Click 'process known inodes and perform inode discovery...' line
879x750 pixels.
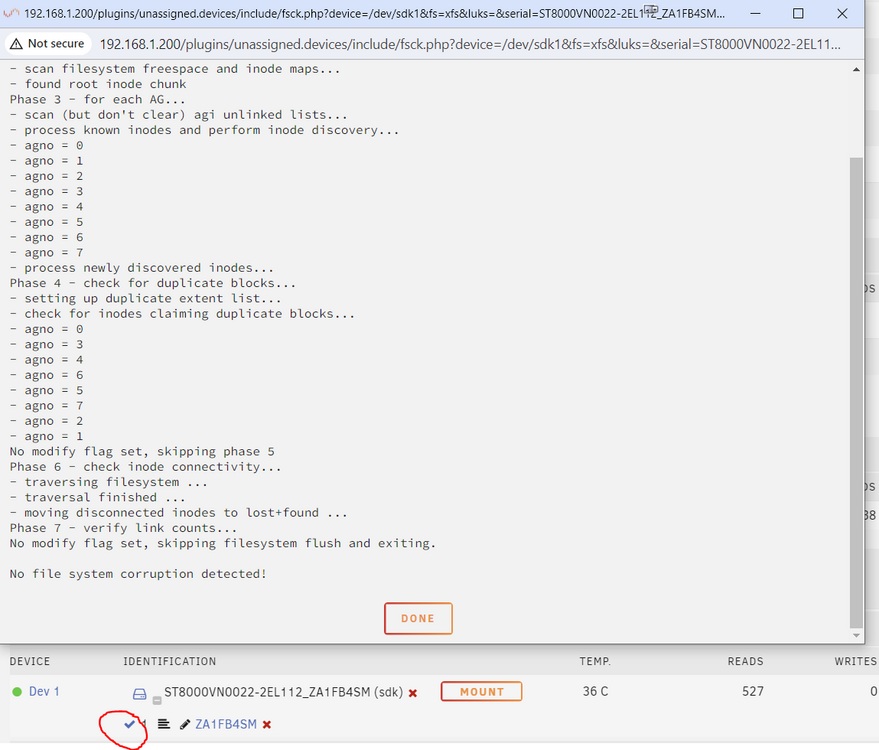[x=204, y=130]
